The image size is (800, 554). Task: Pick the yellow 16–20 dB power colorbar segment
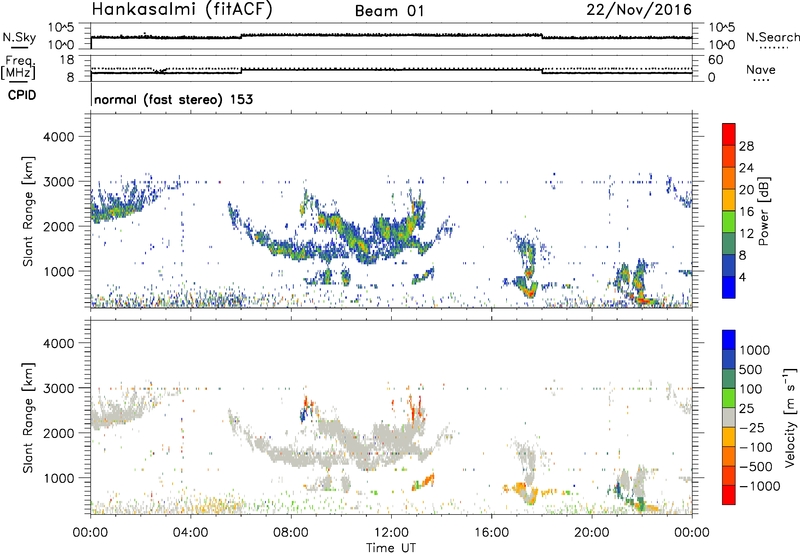[729, 201]
